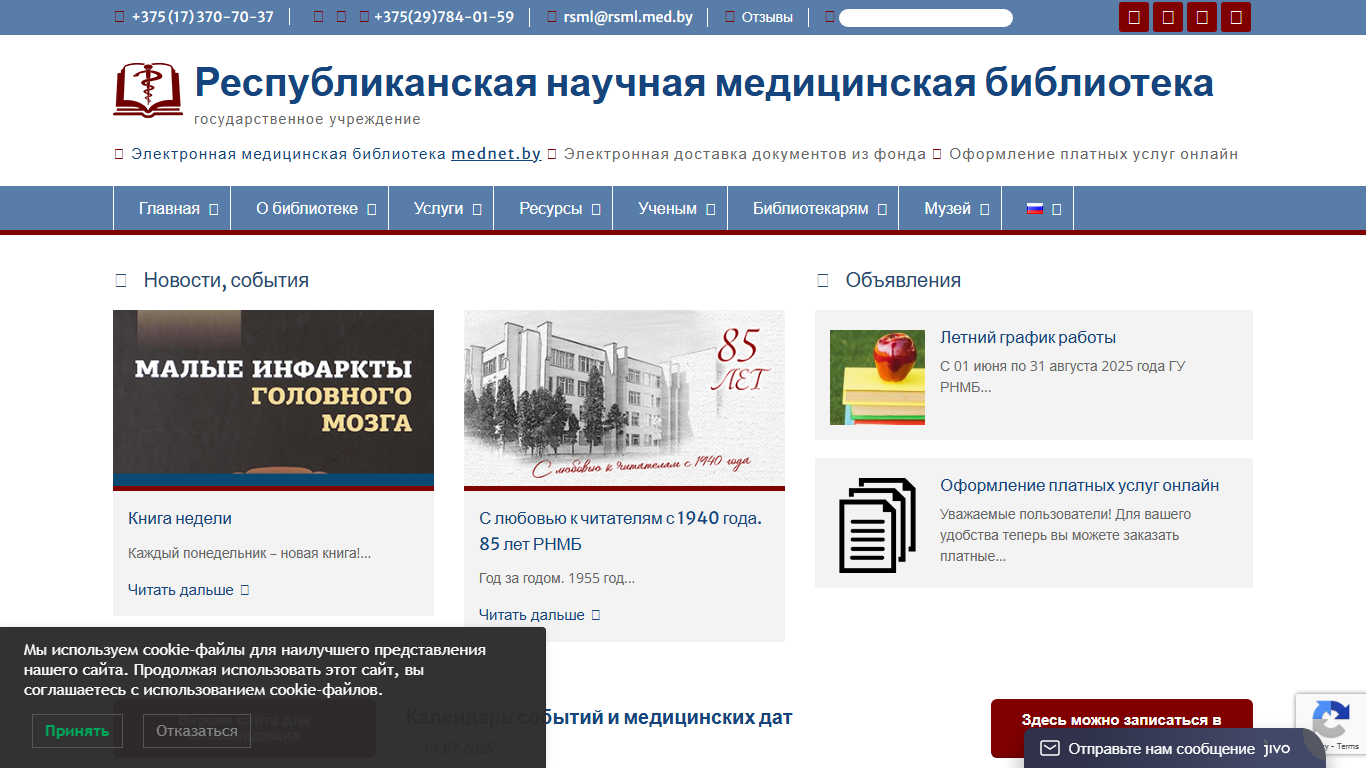Click the search field in top bar
This screenshot has width=1366, height=768.
click(x=926, y=18)
